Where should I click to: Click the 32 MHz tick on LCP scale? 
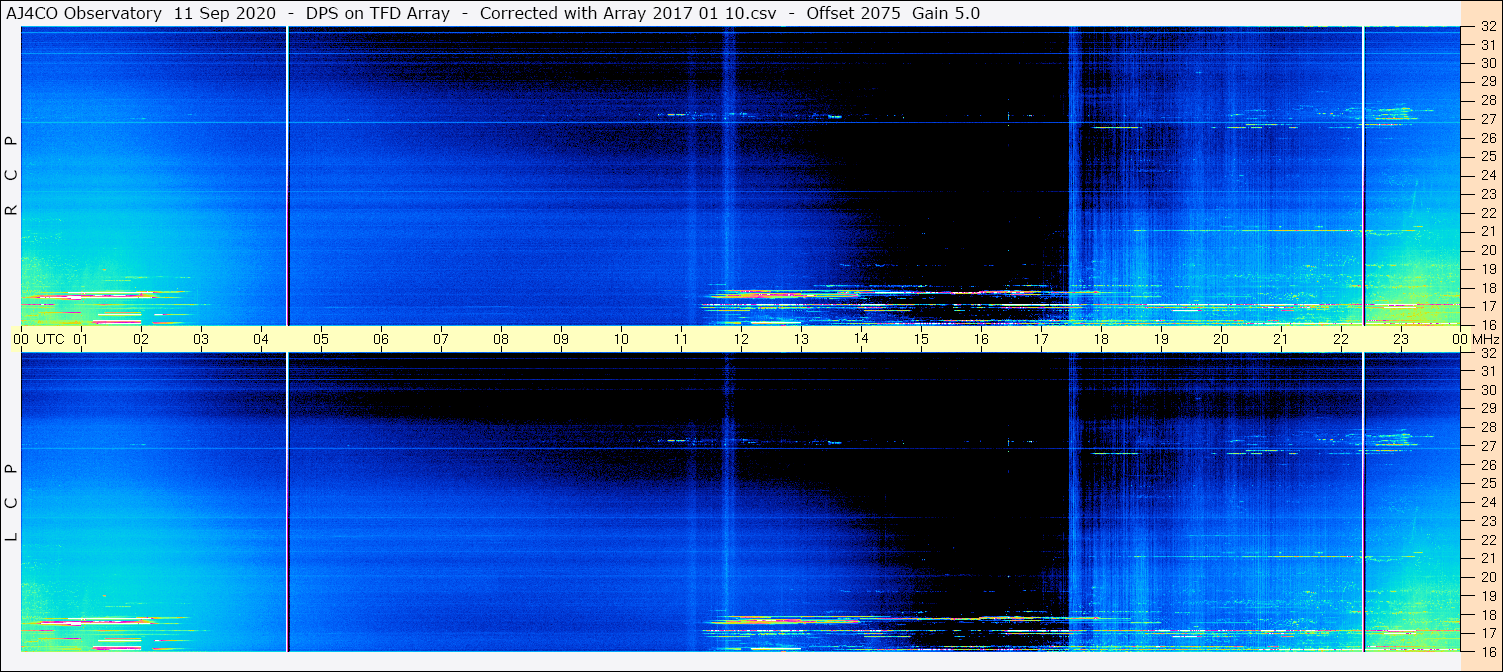1488,353
